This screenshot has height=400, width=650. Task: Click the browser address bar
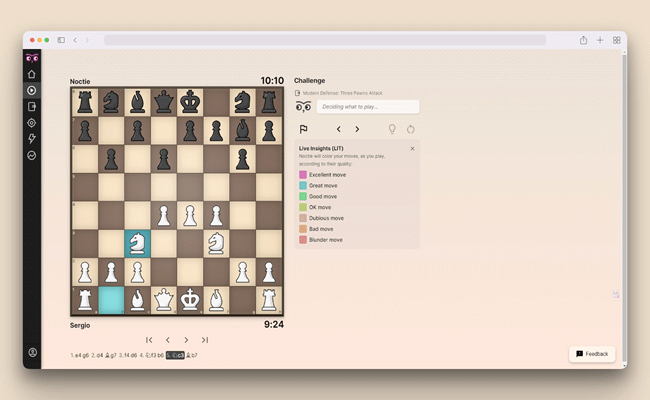(x=325, y=40)
